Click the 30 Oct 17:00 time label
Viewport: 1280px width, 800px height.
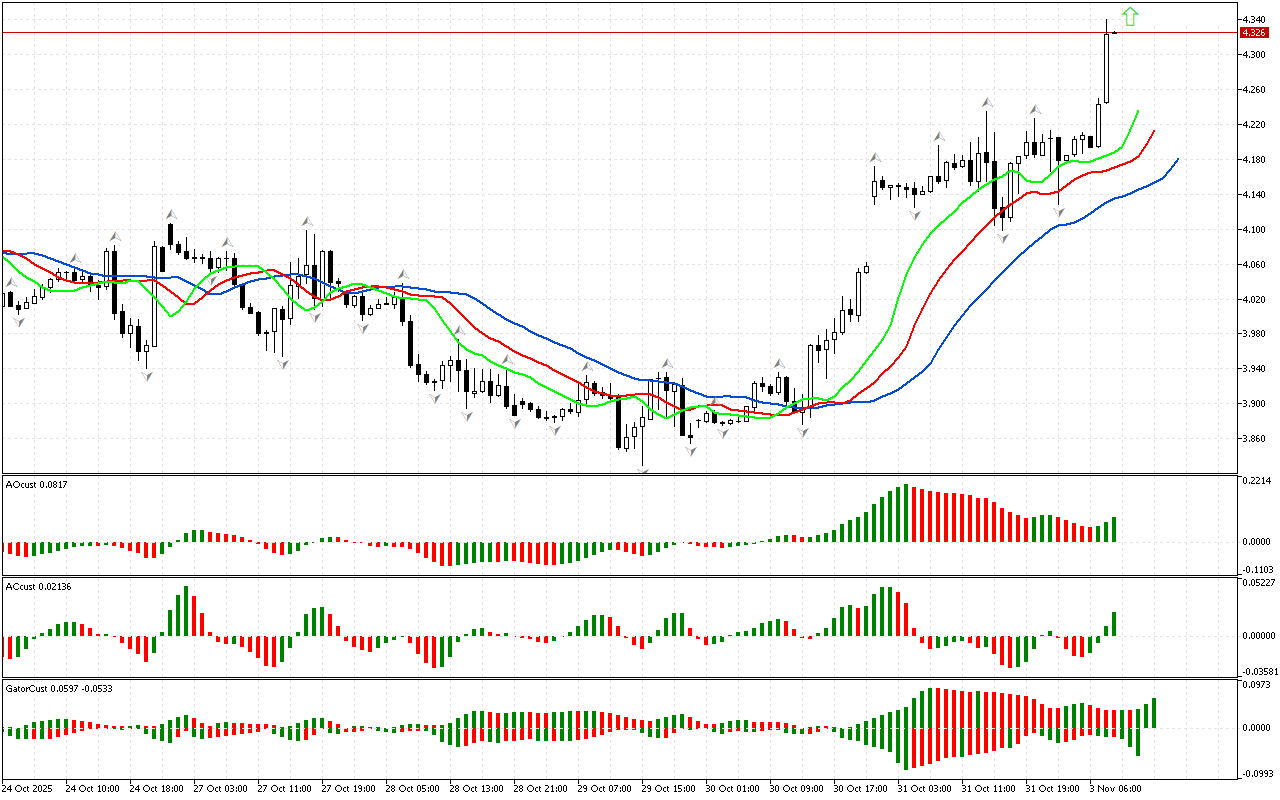coord(859,789)
